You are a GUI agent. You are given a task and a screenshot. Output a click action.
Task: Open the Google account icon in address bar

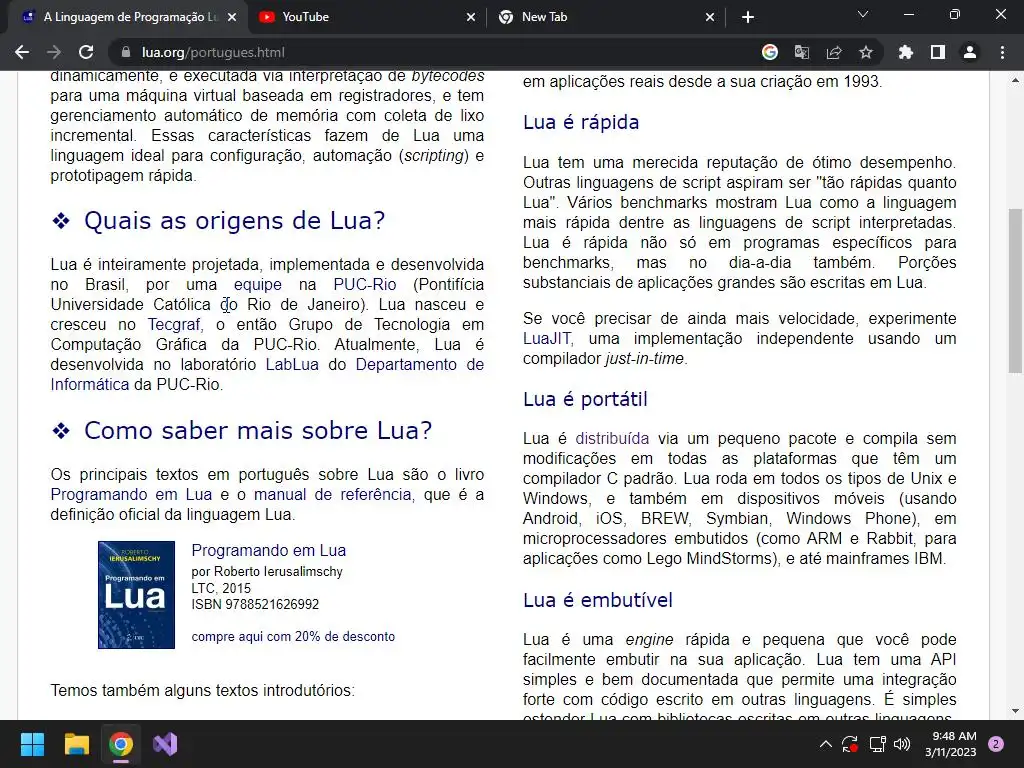[x=770, y=52]
